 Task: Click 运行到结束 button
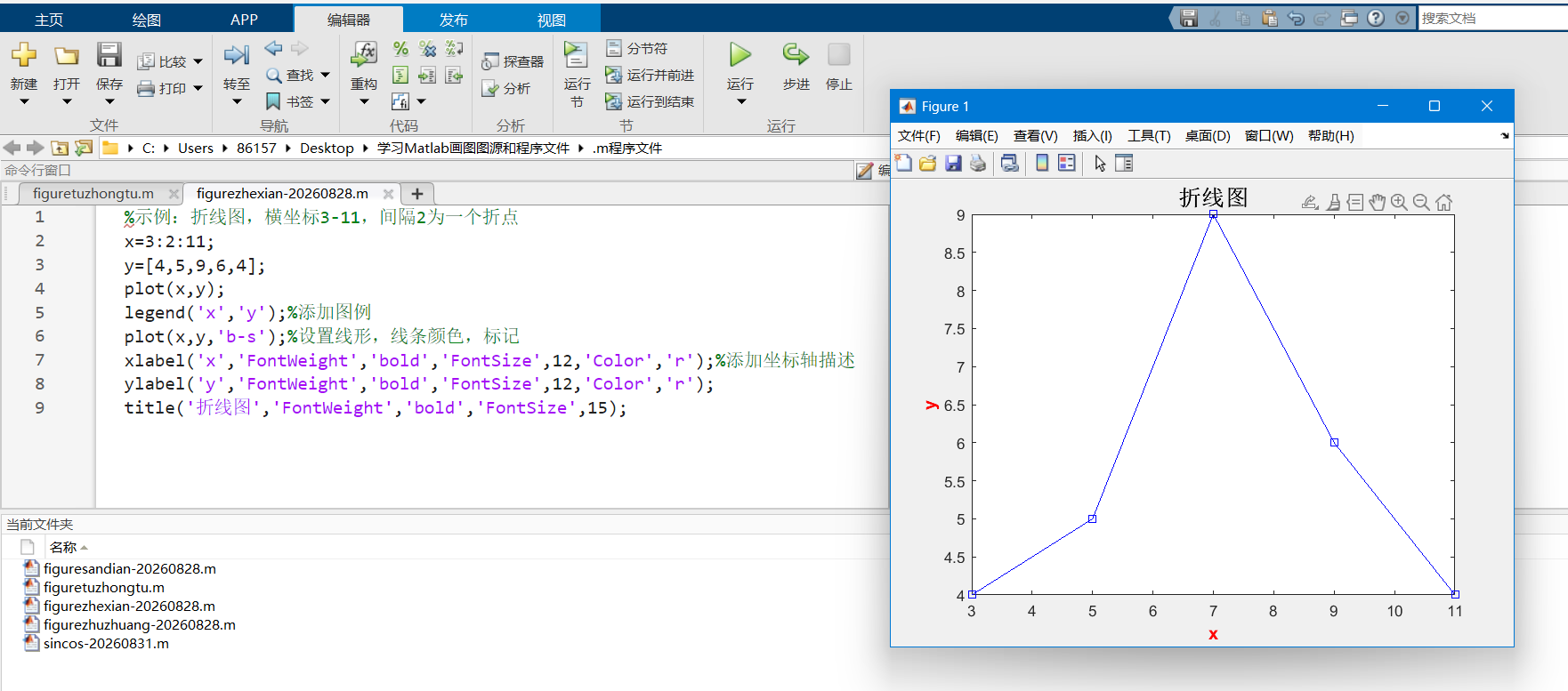tap(650, 101)
